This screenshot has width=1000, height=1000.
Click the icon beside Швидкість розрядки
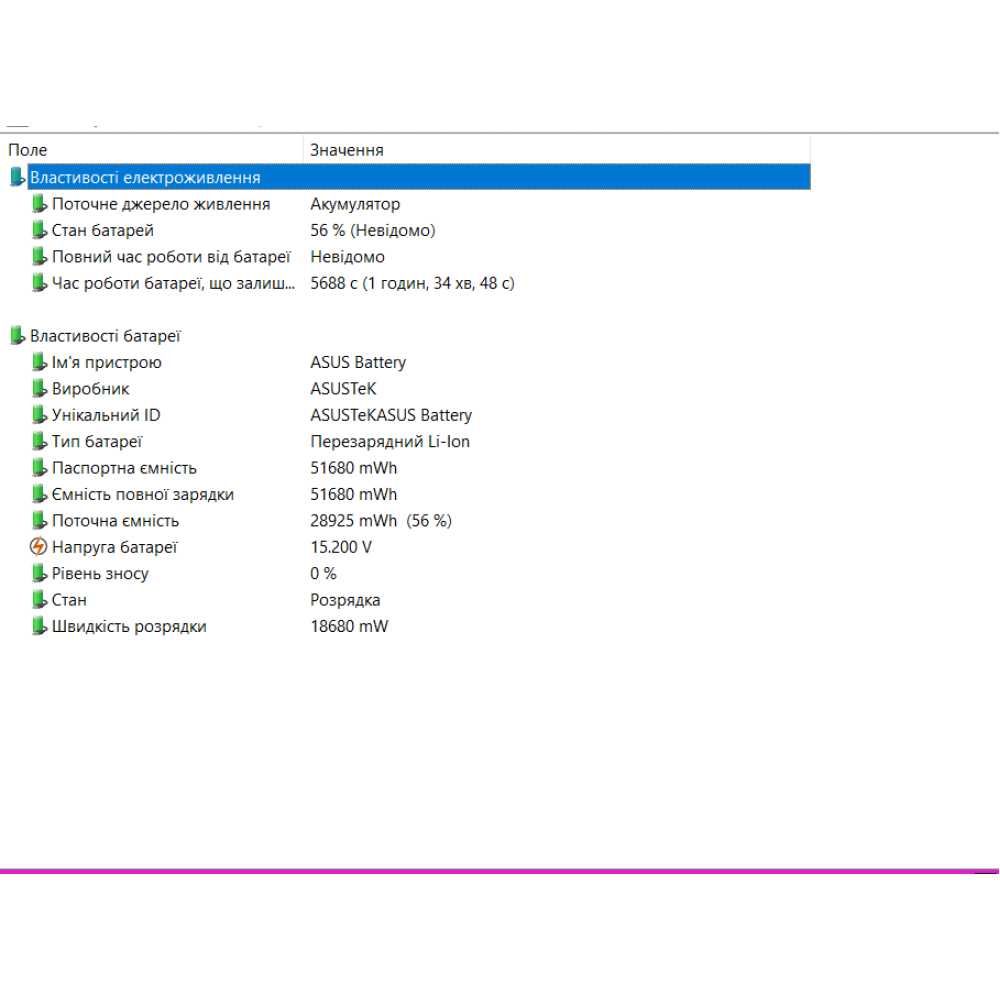point(39,626)
